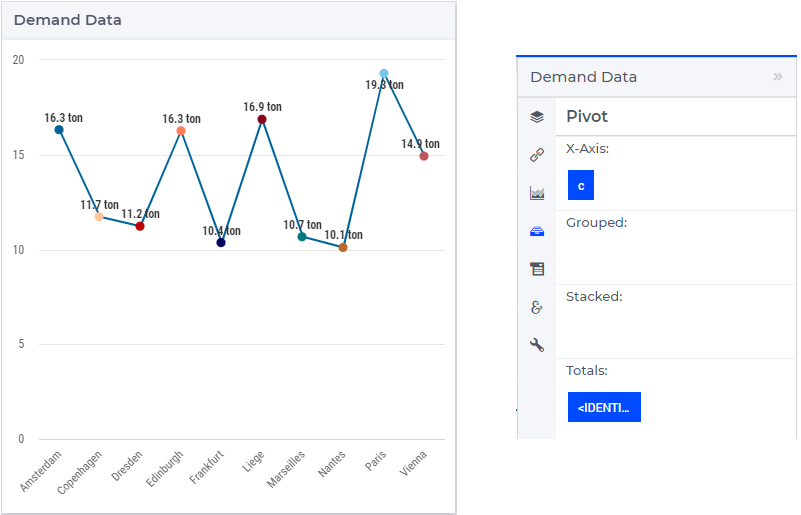The width and height of the screenshot is (801, 515).
Task: Click the Edinburgh orange data point
Action: click(181, 131)
